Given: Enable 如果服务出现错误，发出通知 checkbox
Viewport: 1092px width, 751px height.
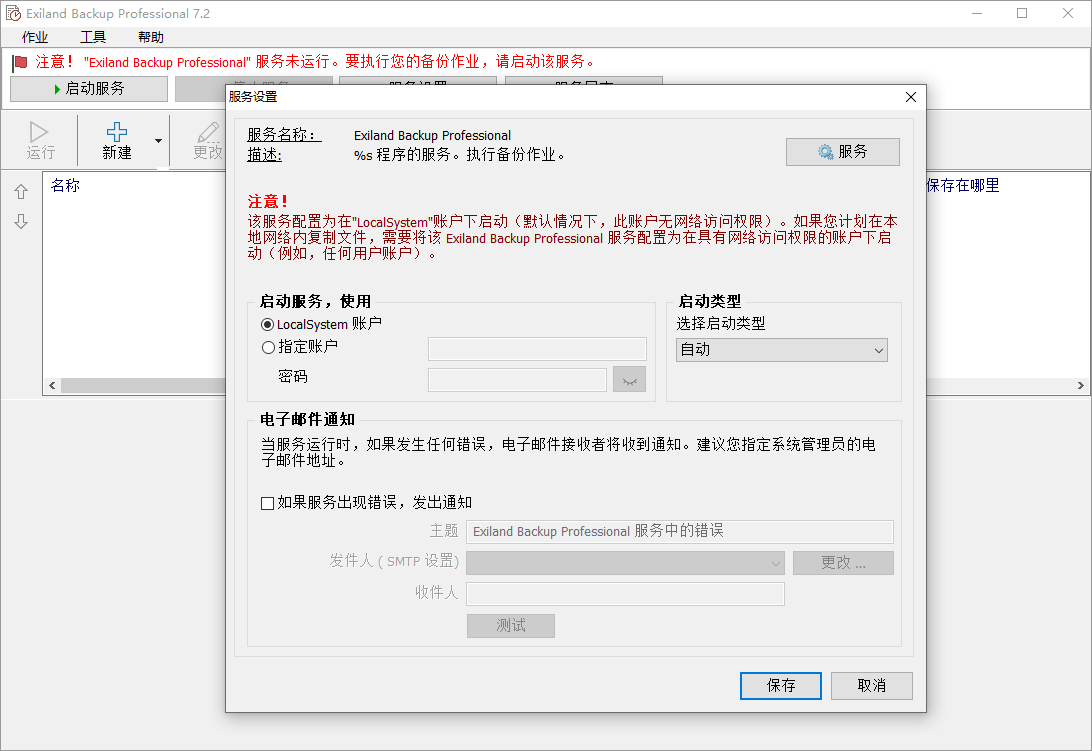Looking at the screenshot, I should point(267,503).
